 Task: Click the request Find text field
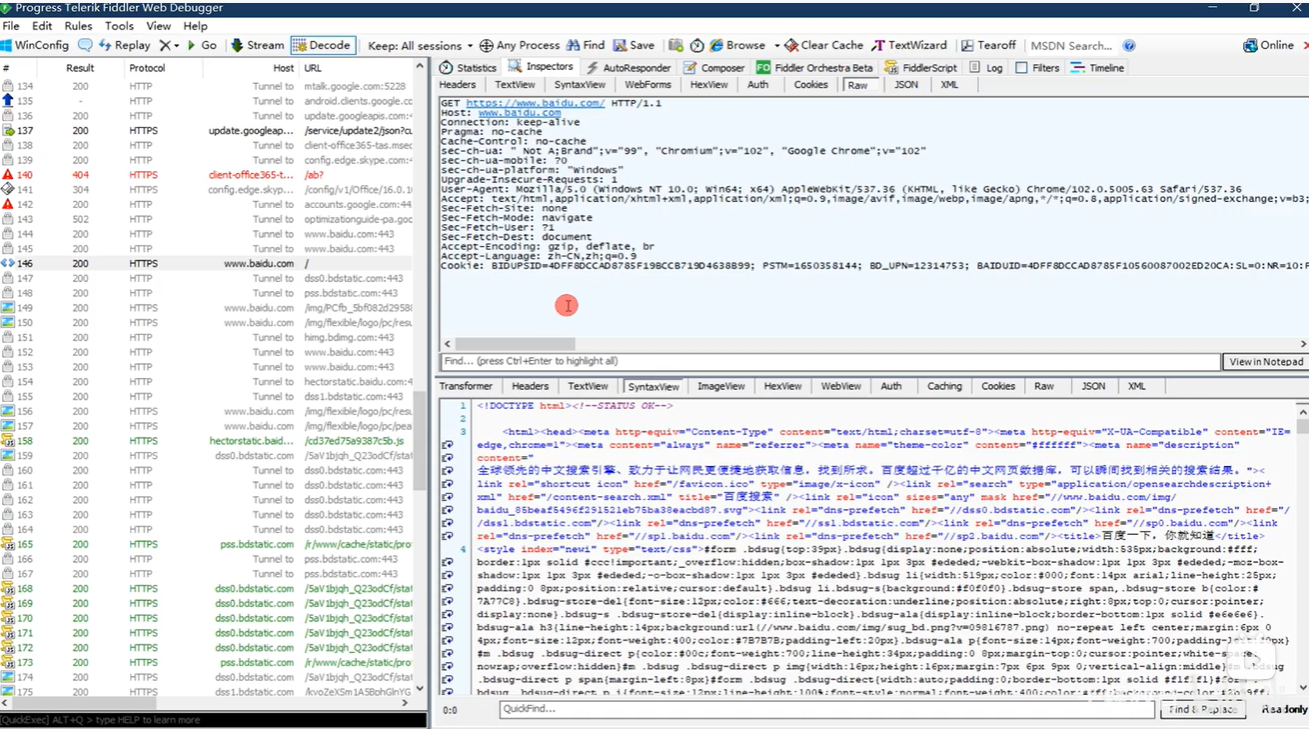[831, 361]
